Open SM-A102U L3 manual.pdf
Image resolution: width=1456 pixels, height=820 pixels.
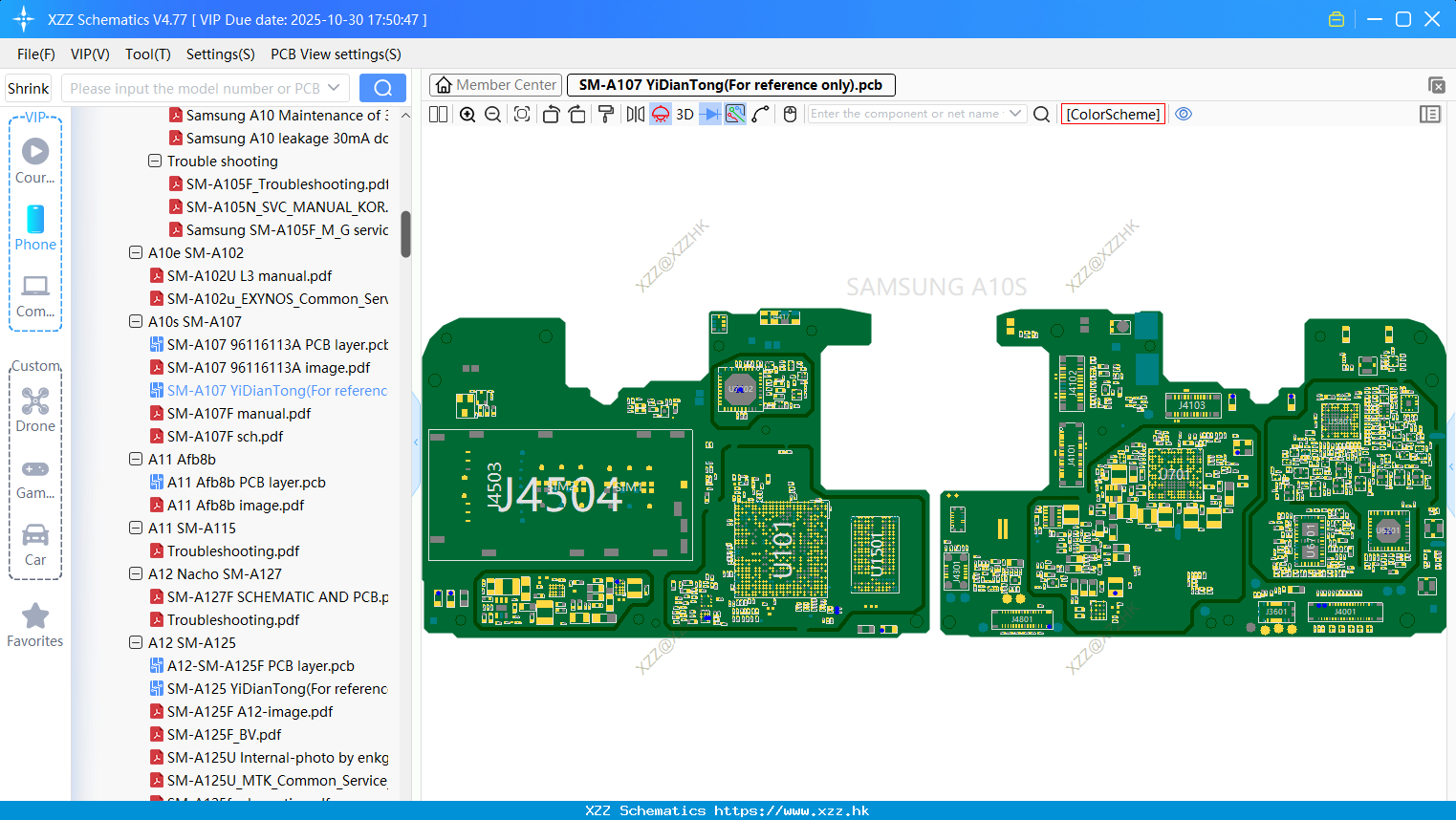pyautogui.click(x=240, y=276)
